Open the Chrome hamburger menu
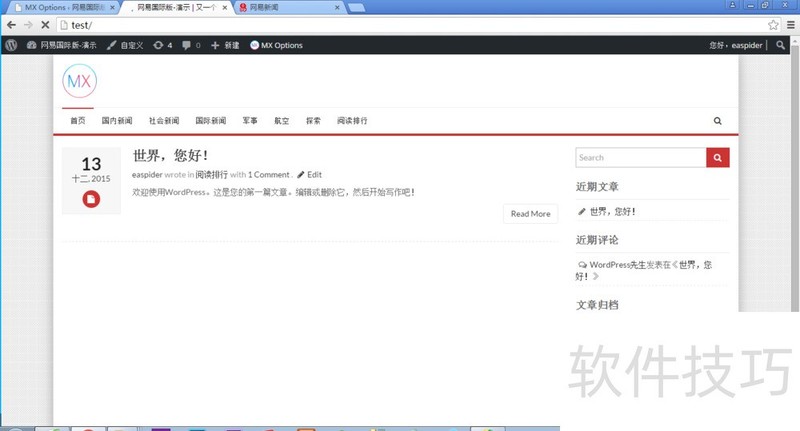The image size is (800, 431). pyautogui.click(x=791, y=25)
